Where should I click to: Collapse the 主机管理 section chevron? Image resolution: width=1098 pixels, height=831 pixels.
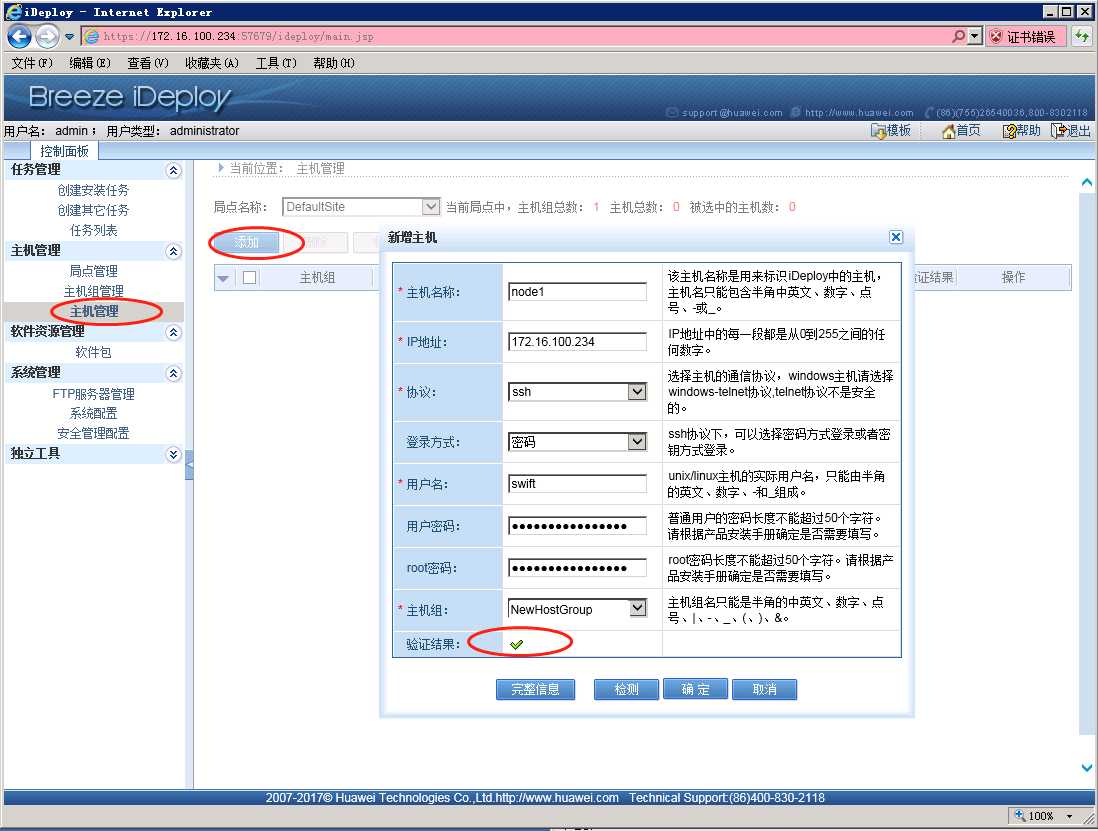174,251
